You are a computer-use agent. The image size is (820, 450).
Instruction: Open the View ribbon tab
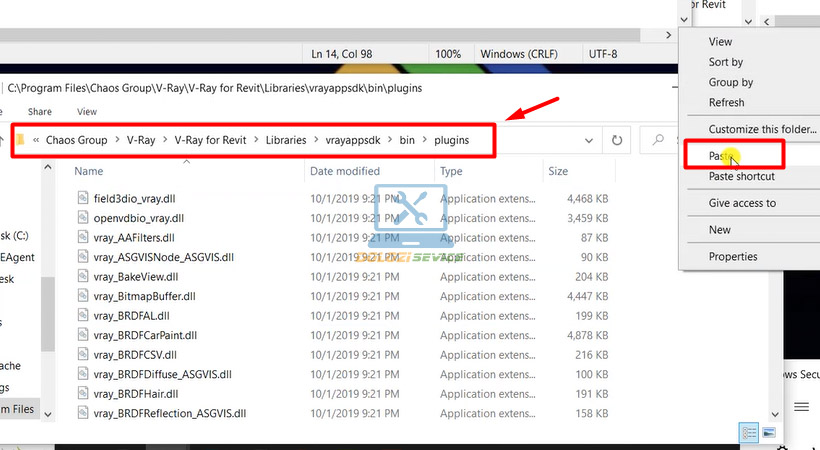(x=87, y=112)
